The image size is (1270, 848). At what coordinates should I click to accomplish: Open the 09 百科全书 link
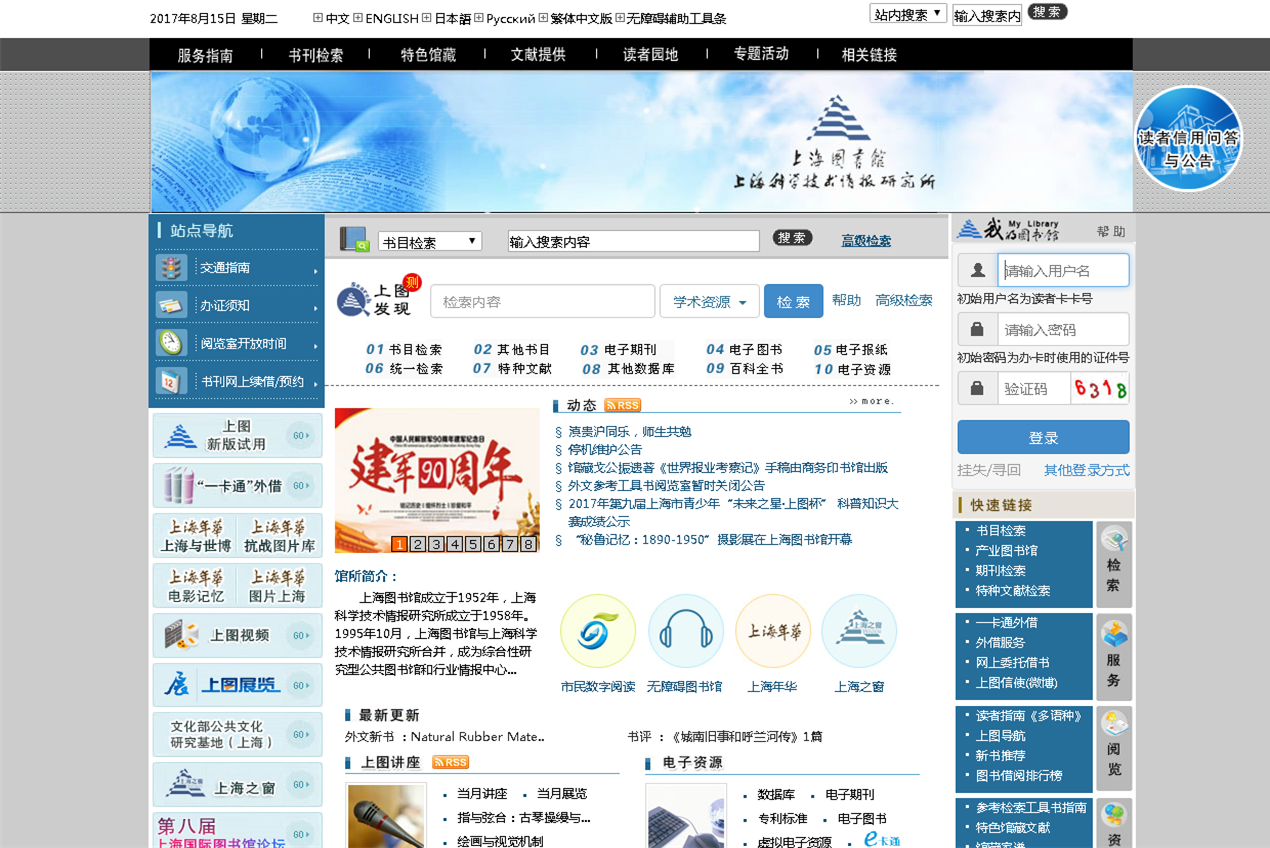click(745, 369)
